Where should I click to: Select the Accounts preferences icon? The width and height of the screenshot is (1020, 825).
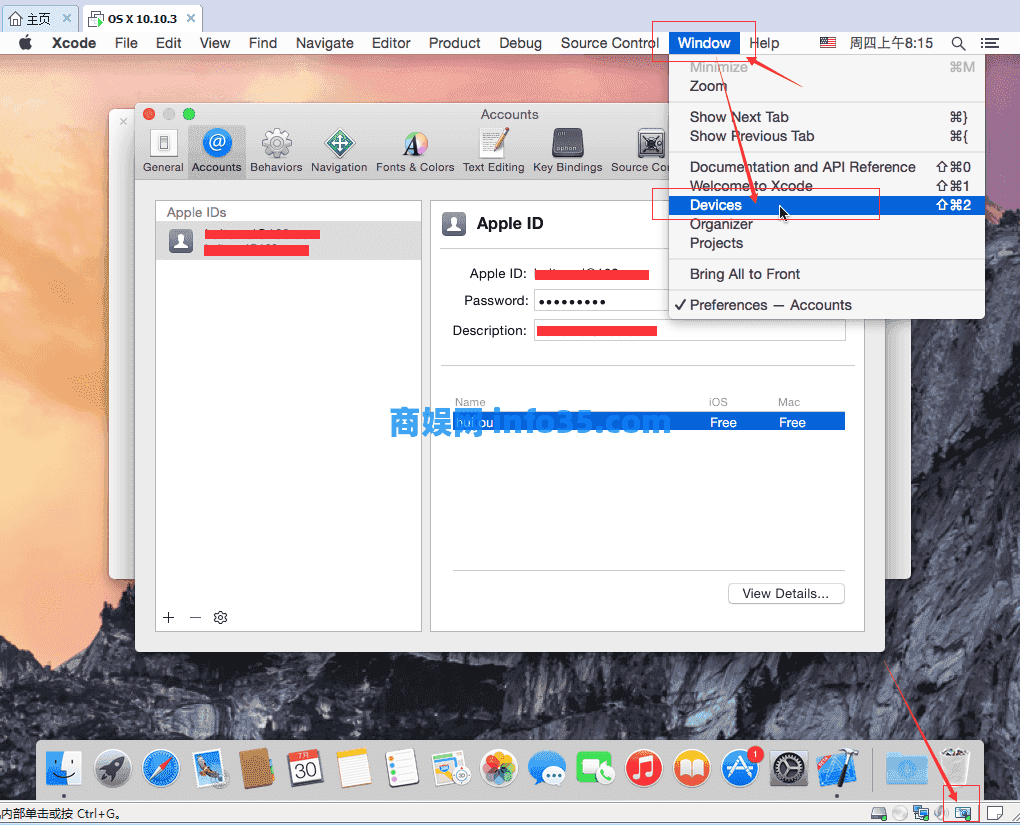click(x=217, y=151)
